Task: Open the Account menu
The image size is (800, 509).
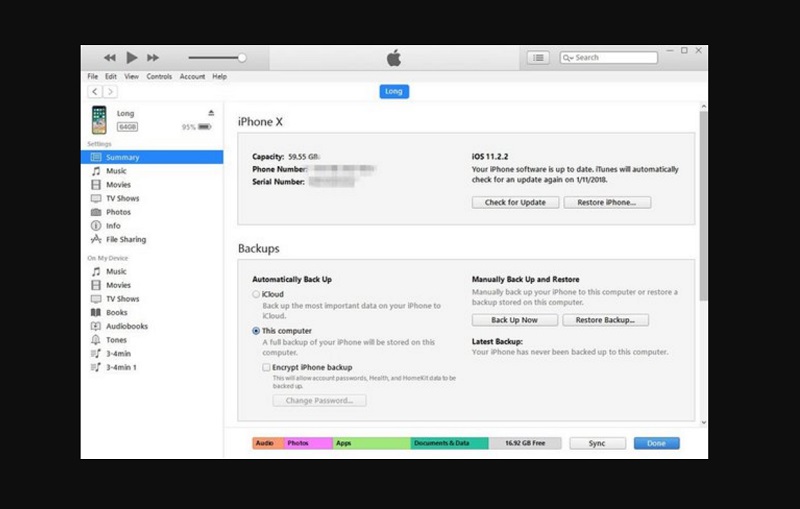Action: [x=192, y=77]
